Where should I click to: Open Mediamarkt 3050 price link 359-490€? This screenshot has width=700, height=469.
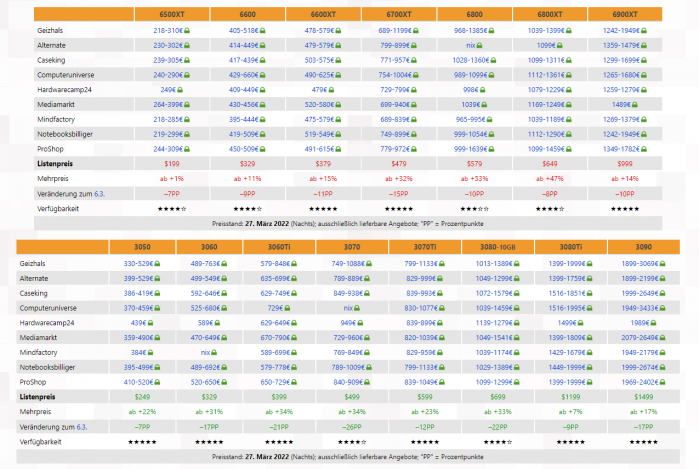tap(139, 338)
